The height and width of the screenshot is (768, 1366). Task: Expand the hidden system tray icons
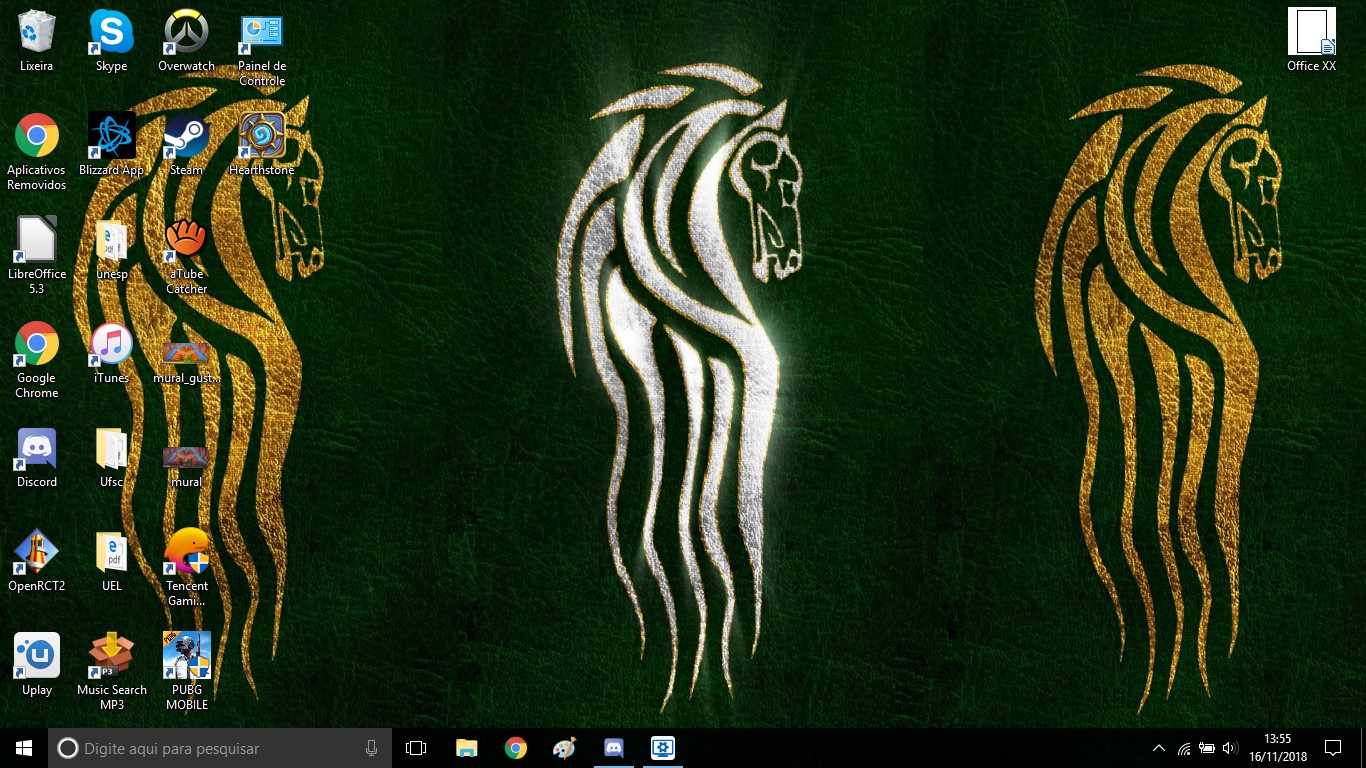pyautogui.click(x=1159, y=748)
